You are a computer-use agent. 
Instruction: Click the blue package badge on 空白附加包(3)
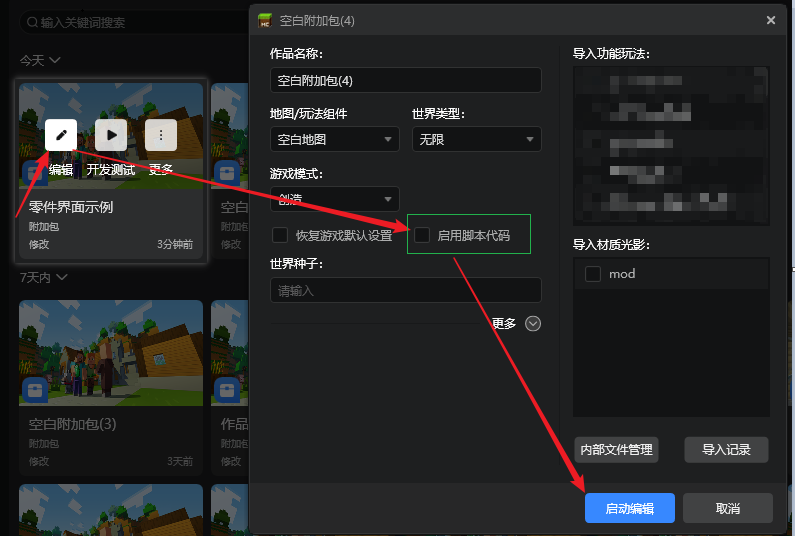click(x=35, y=390)
